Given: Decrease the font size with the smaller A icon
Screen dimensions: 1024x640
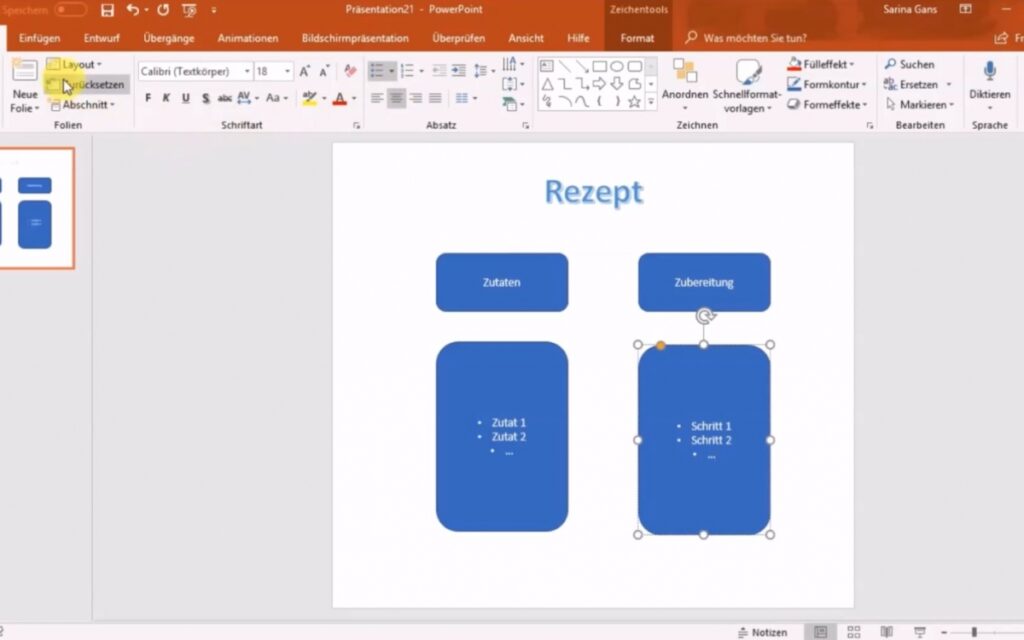Looking at the screenshot, I should [324, 71].
